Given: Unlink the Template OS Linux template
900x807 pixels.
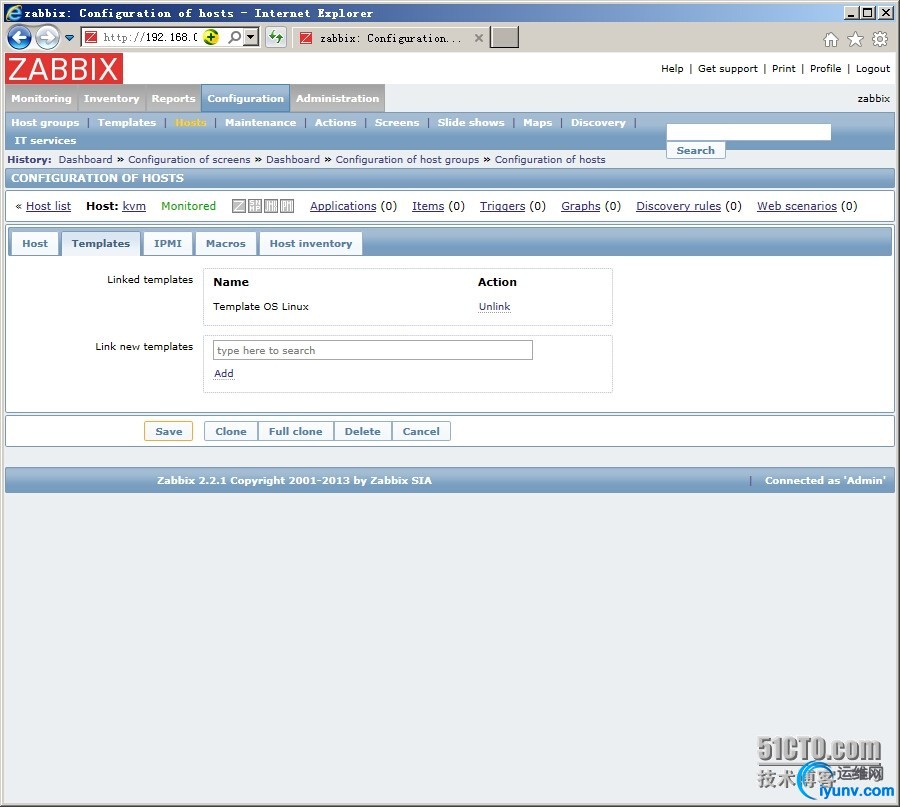Looking at the screenshot, I should click(494, 306).
